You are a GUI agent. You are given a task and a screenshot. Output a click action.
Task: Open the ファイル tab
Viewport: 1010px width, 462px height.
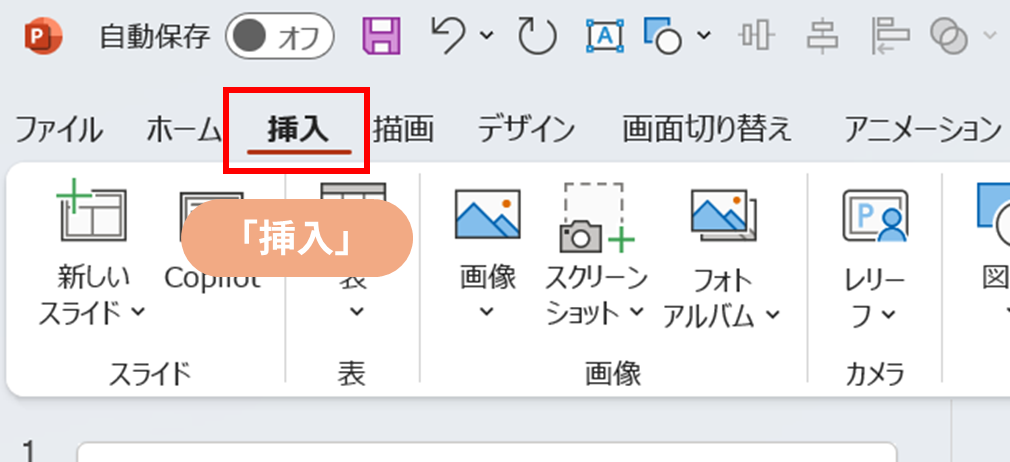pyautogui.click(x=58, y=129)
